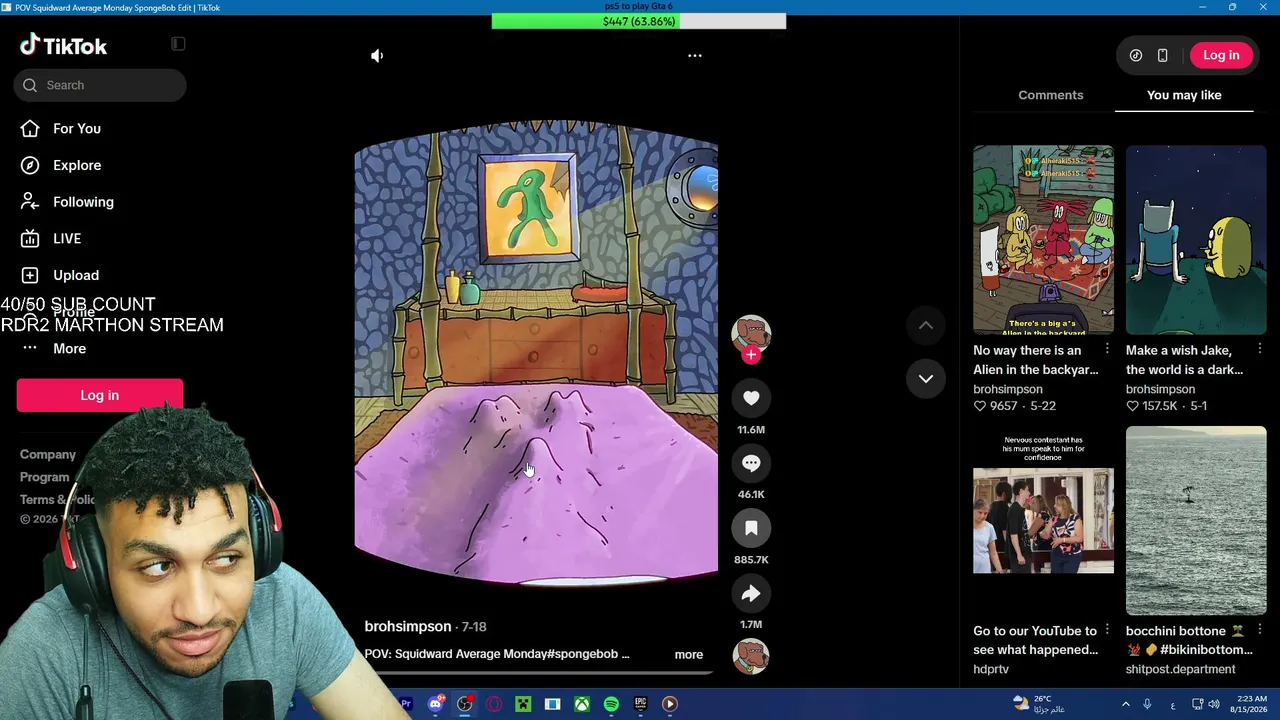Show hidden system tray icons
This screenshot has width=1280, height=720.
coord(1125,704)
